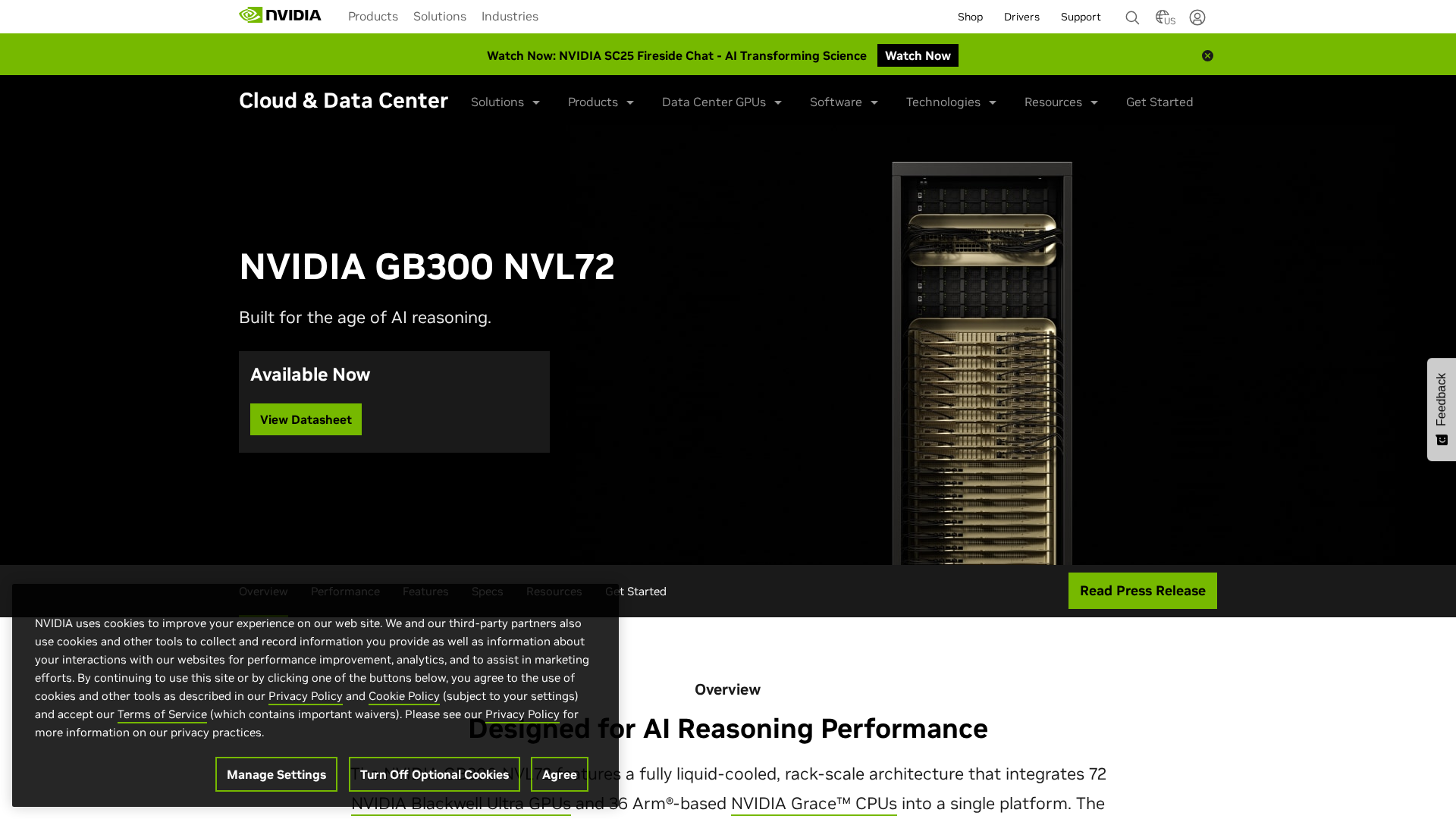Turn Off Optional Cookies
The width and height of the screenshot is (1456, 819).
pyautogui.click(x=434, y=774)
